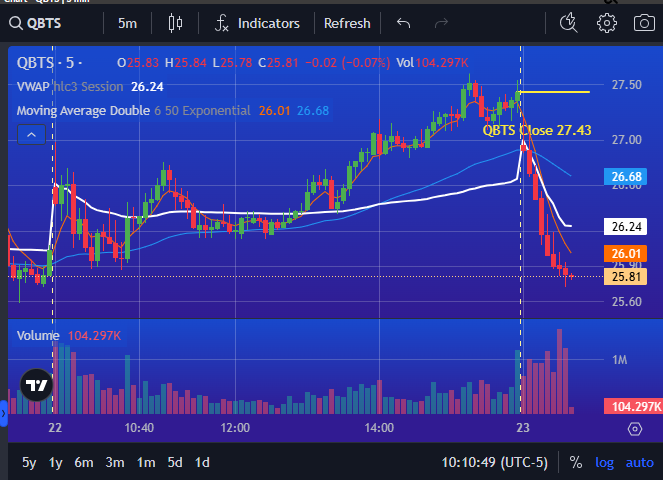
Task: Undo the last chart action
Action: pyautogui.click(x=403, y=23)
